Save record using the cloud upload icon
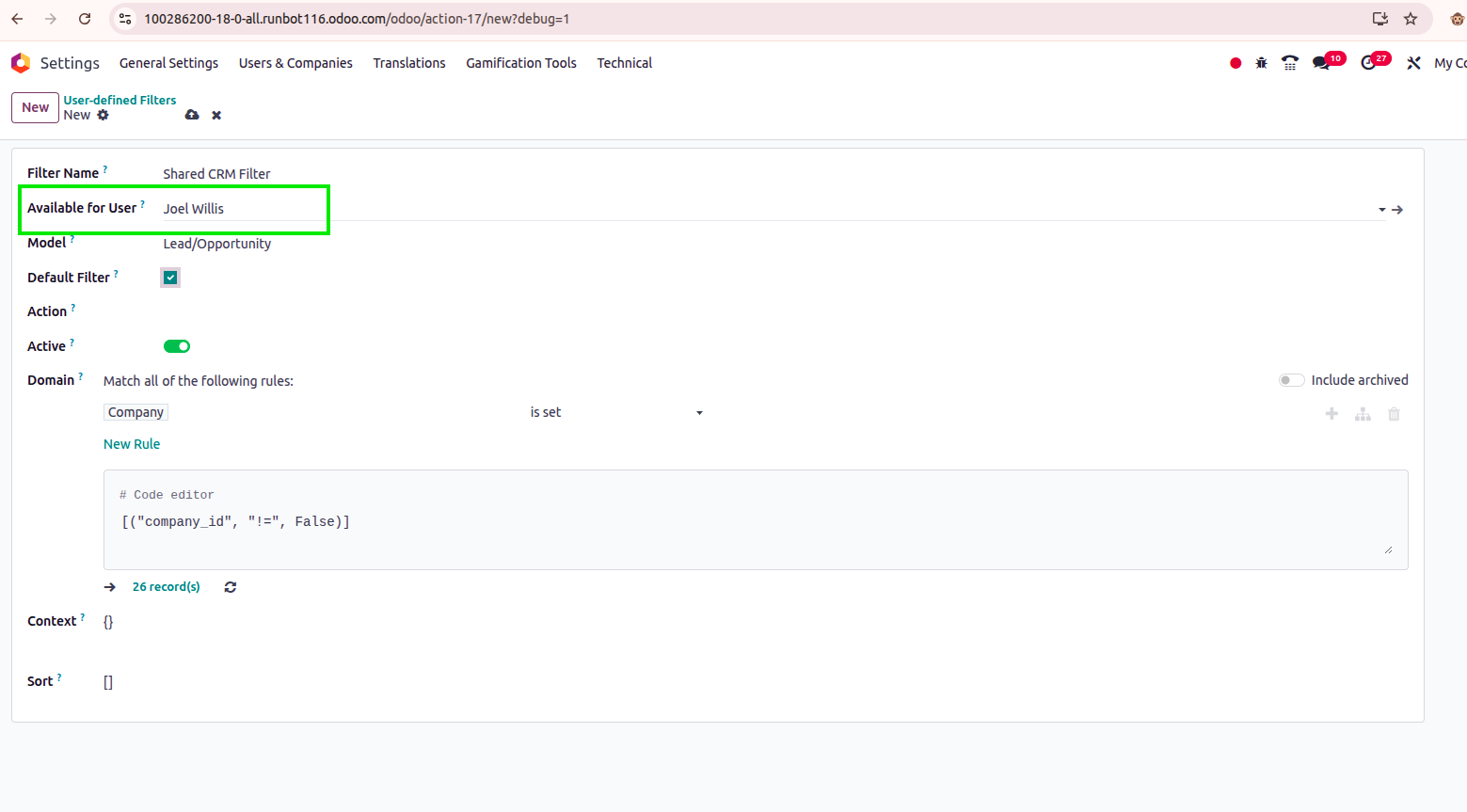 point(192,115)
